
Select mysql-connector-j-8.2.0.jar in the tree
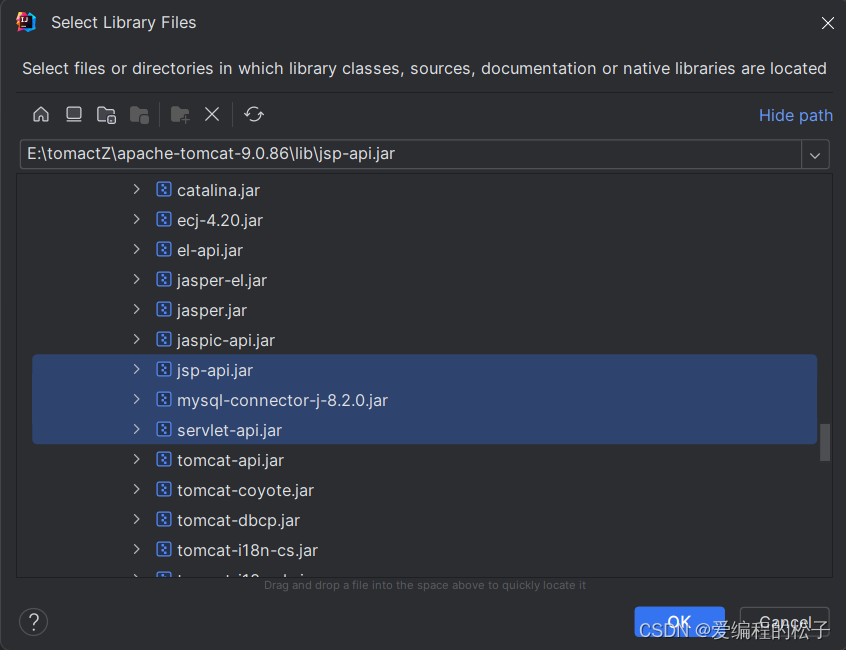pos(425,400)
